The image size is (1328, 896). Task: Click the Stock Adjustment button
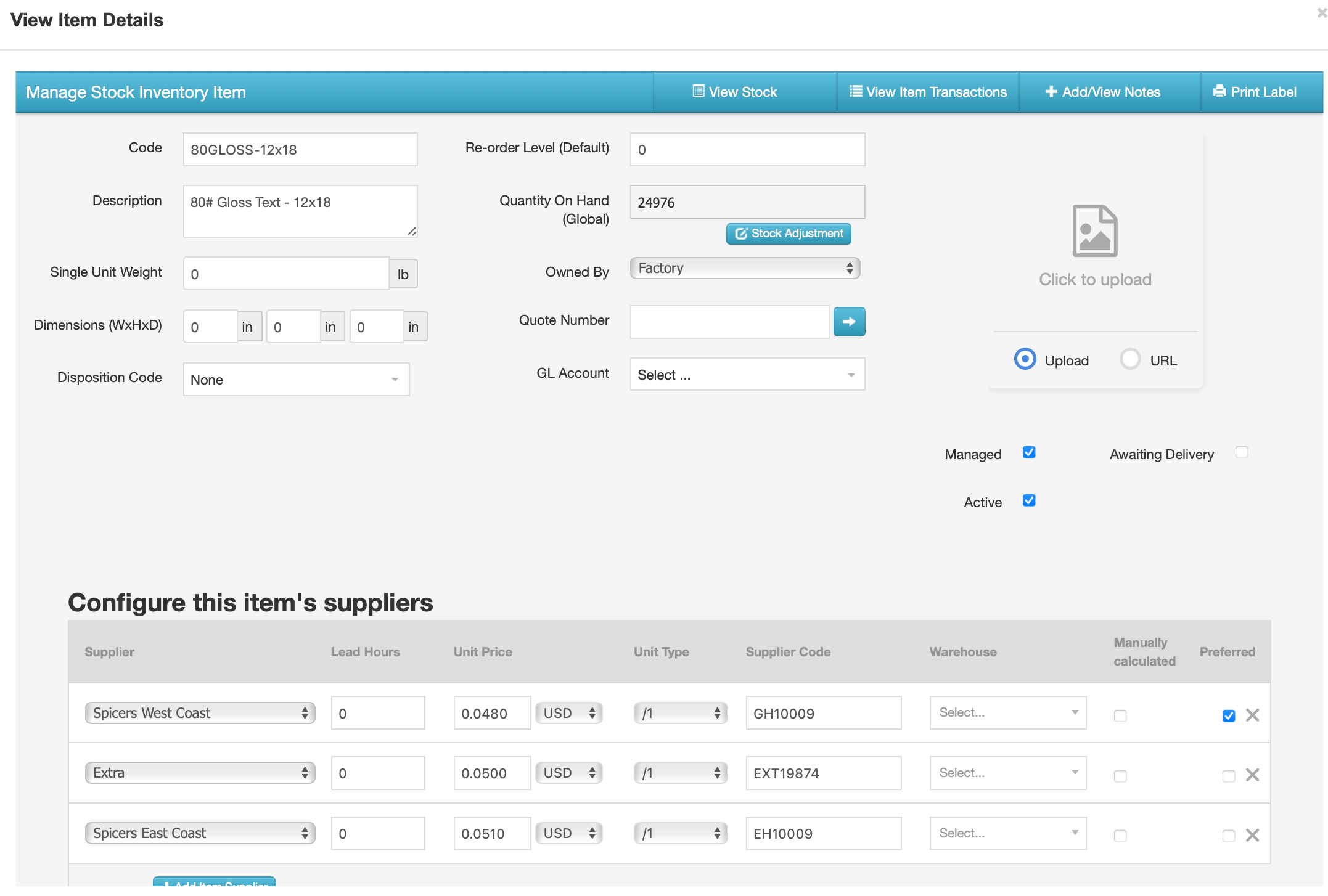coord(789,234)
